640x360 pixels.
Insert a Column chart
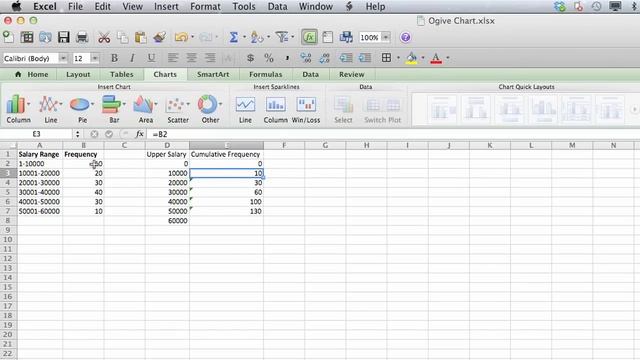click(18, 109)
